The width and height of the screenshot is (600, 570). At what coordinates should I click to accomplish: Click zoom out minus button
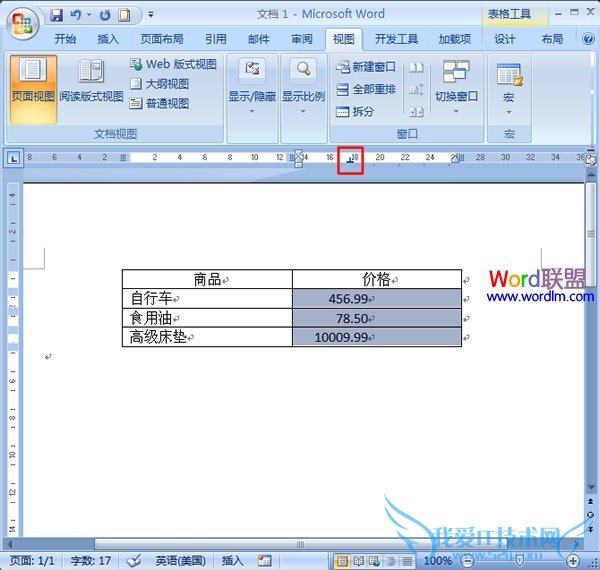click(468, 561)
